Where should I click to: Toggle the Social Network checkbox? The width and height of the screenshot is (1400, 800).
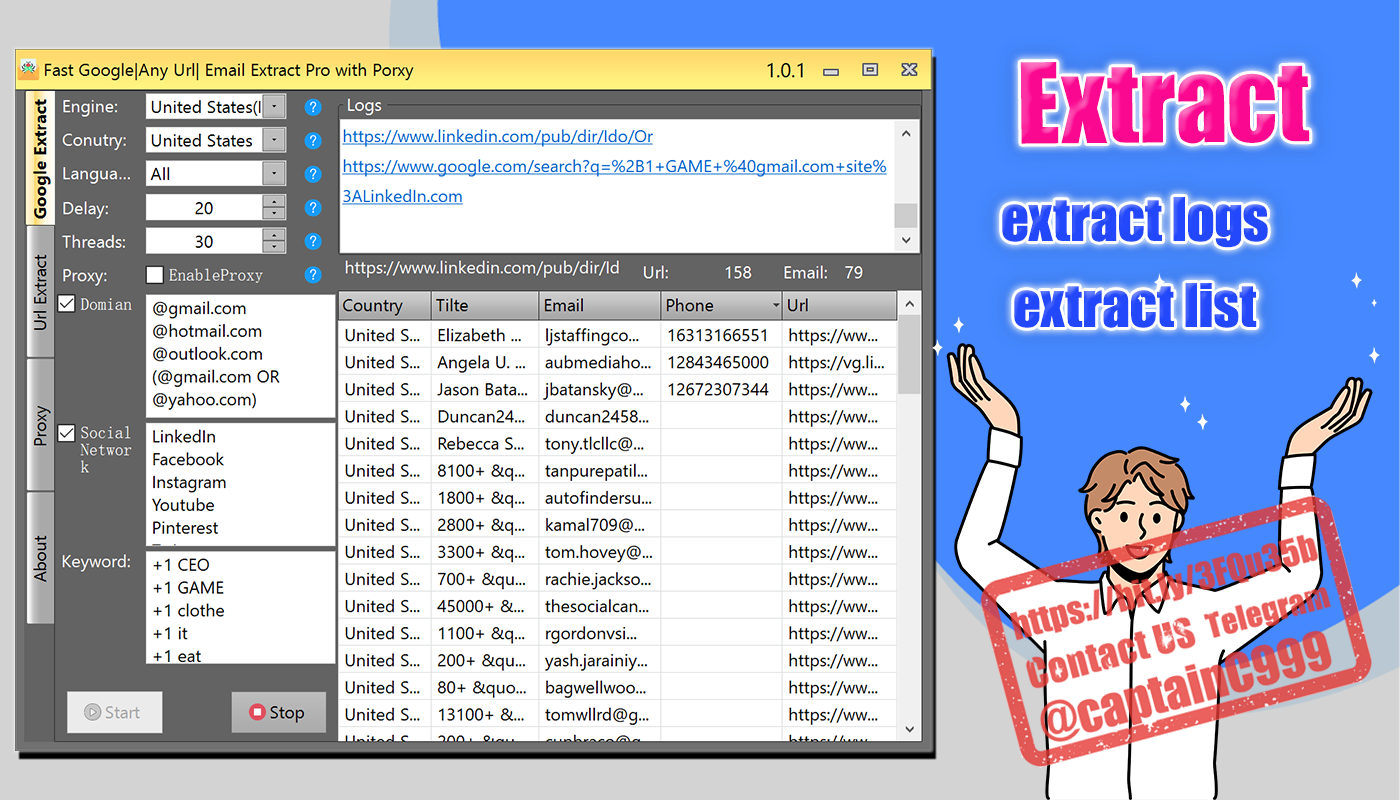coord(66,433)
